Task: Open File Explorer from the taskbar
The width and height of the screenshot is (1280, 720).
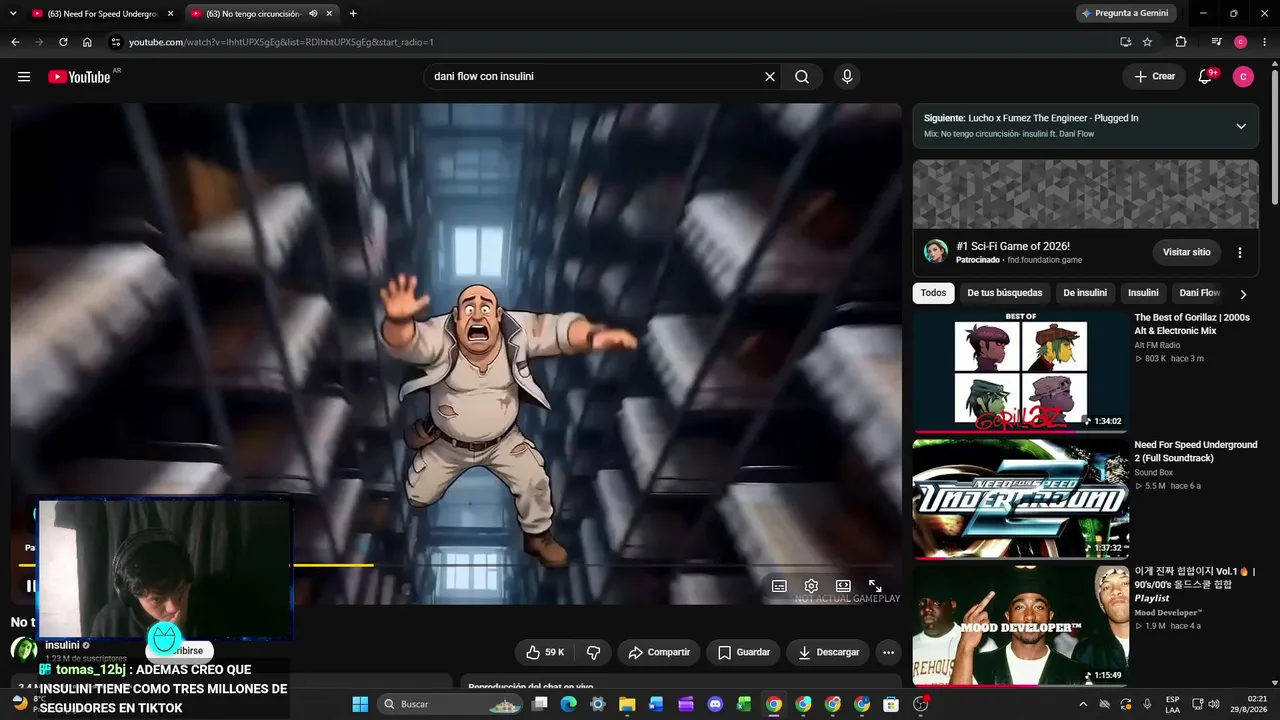Action: [627, 704]
